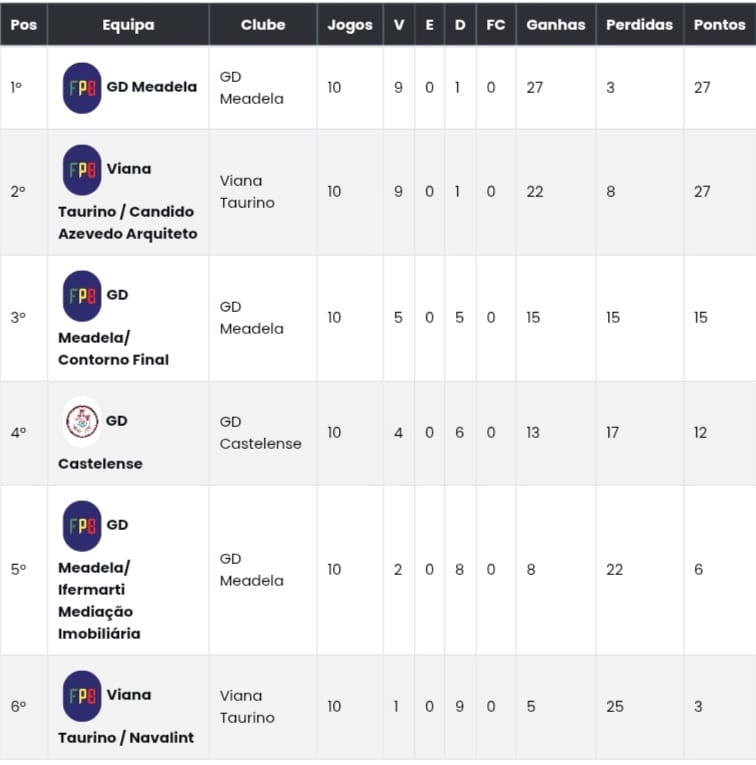Click the Clube column header
The image size is (756, 765).
(x=263, y=25)
